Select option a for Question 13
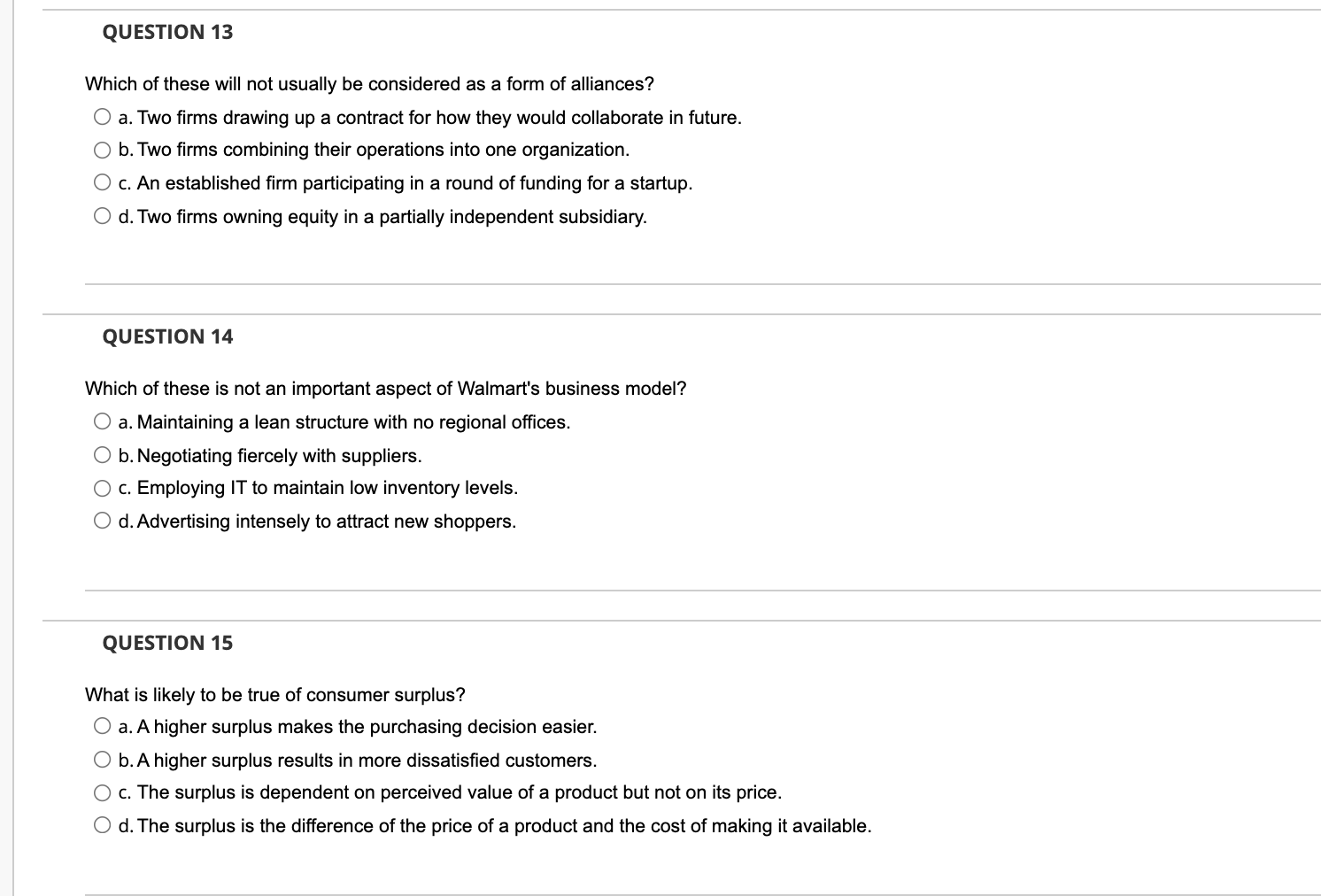 tap(102, 116)
